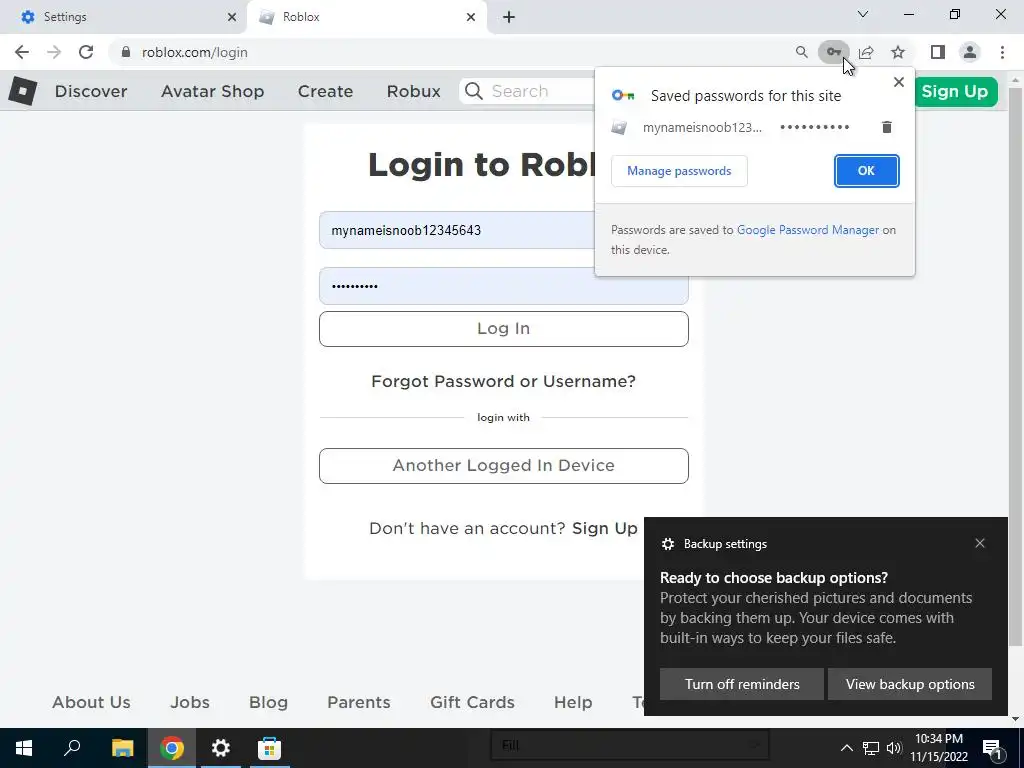Open Blog footer link

[x=268, y=703]
